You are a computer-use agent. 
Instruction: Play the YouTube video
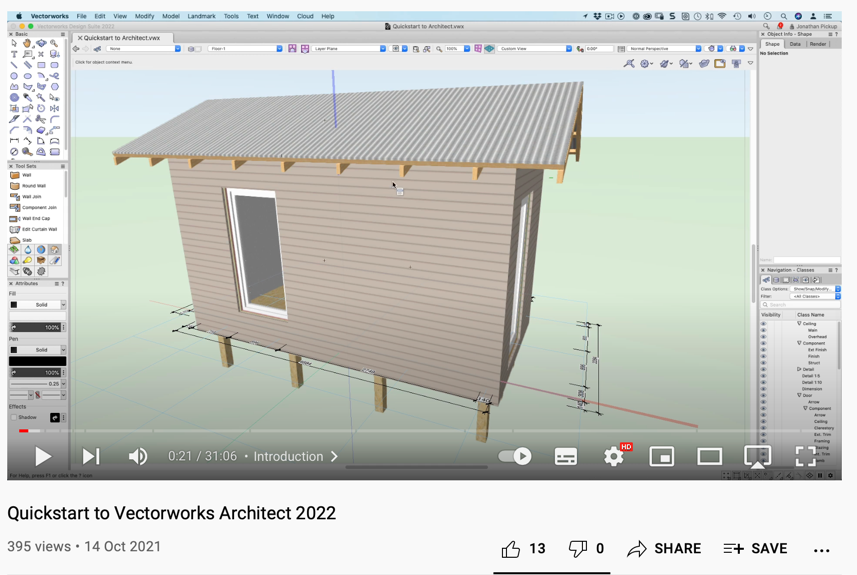[43, 456]
